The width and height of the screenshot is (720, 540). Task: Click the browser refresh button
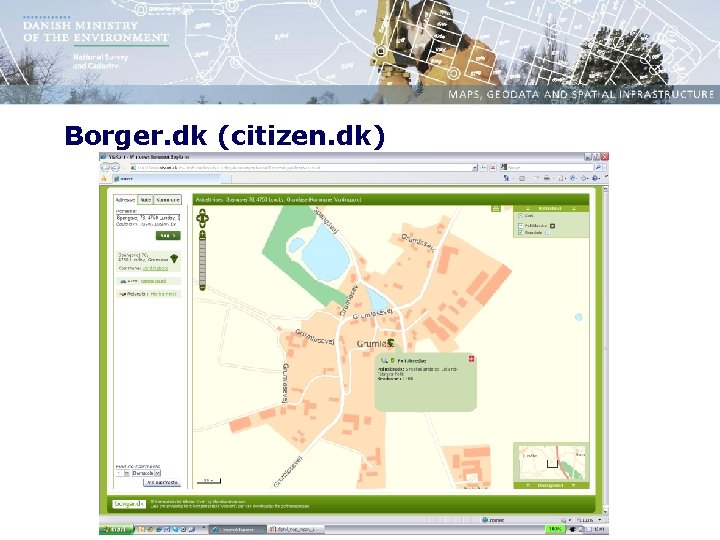pyautogui.click(x=484, y=168)
